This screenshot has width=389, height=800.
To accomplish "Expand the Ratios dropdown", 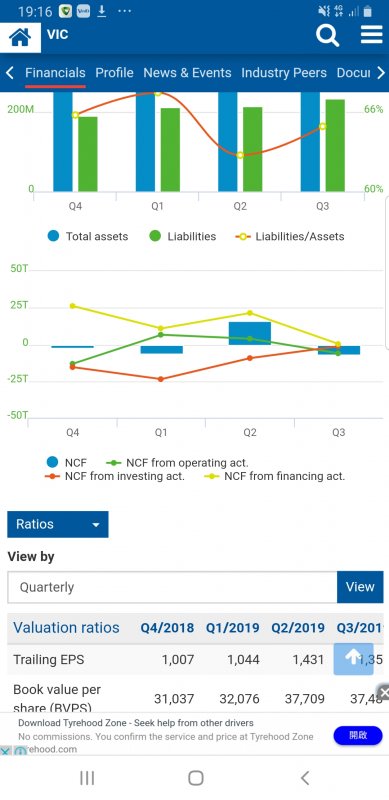I will (x=58, y=524).
